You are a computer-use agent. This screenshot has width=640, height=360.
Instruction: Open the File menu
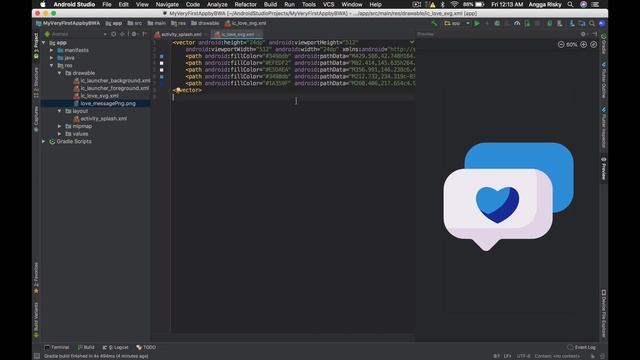pyautogui.click(x=107, y=4)
